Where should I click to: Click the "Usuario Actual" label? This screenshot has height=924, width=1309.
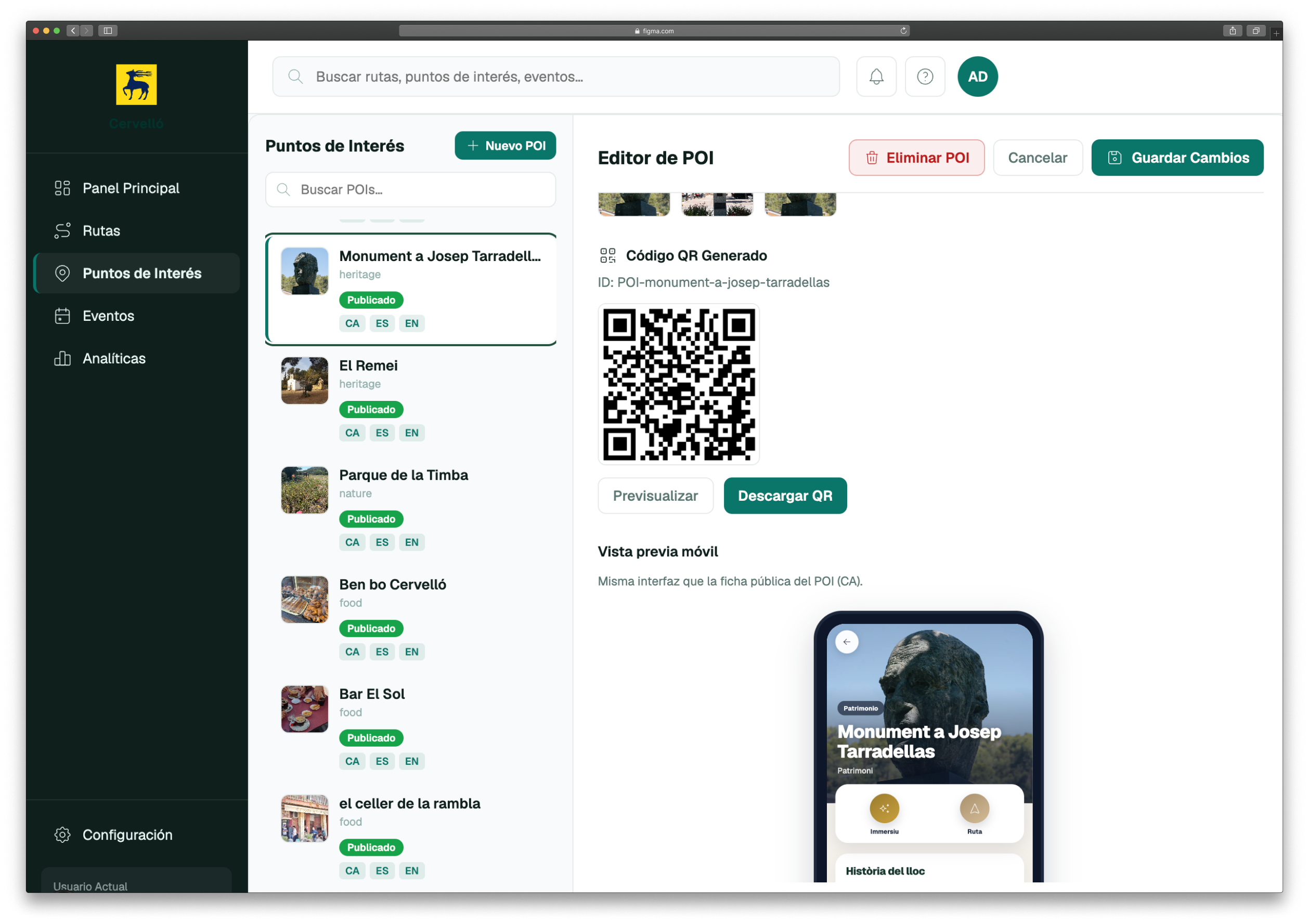pos(90,886)
